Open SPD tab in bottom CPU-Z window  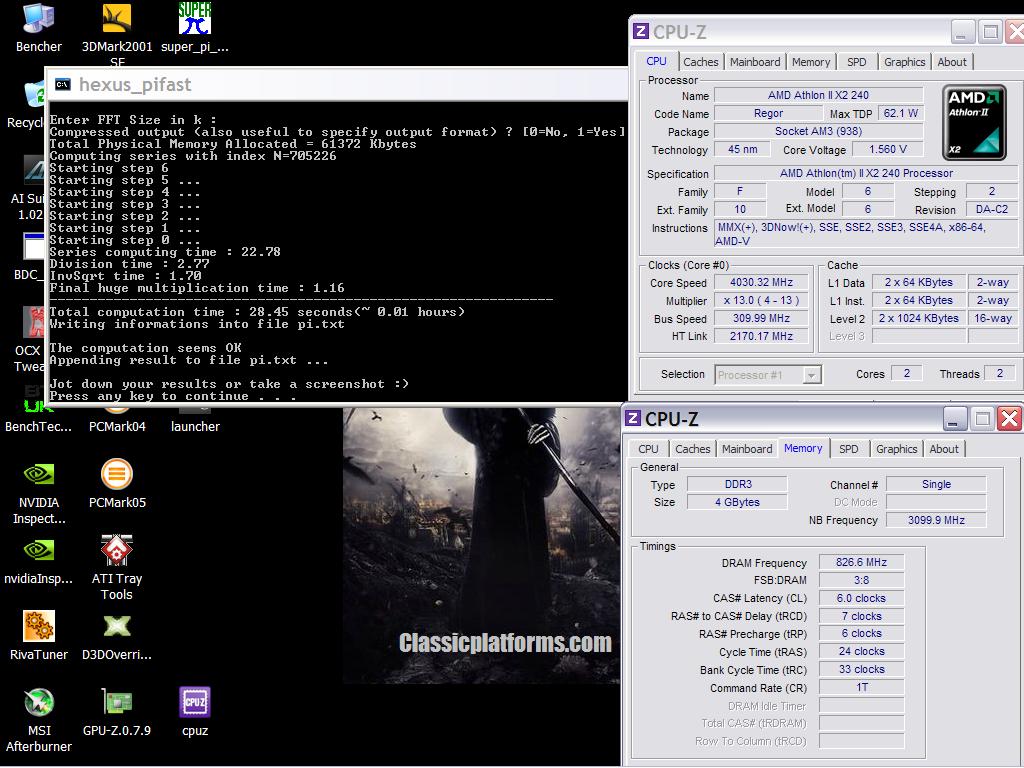849,449
